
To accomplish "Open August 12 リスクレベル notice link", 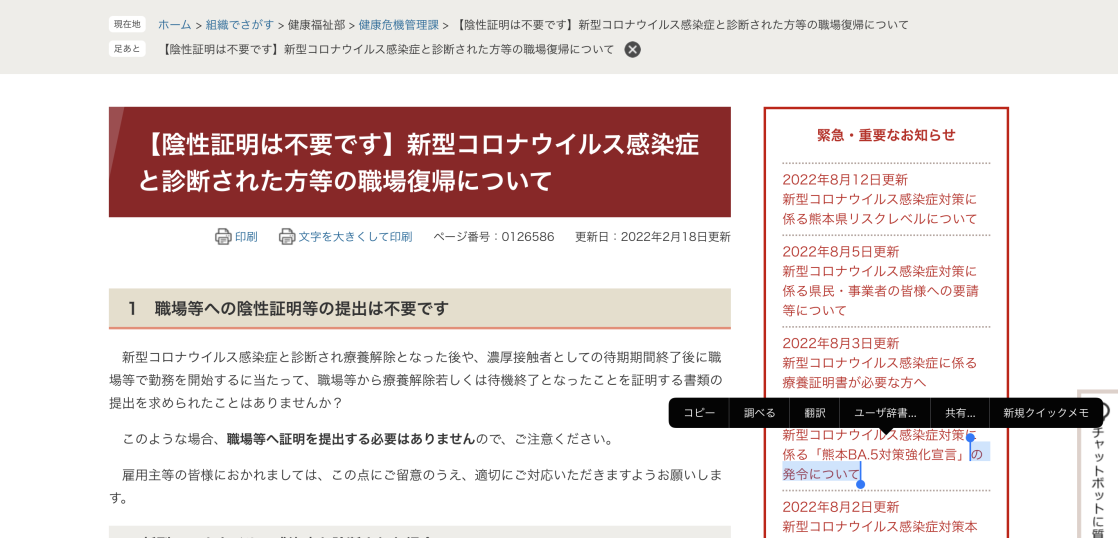I will (879, 209).
